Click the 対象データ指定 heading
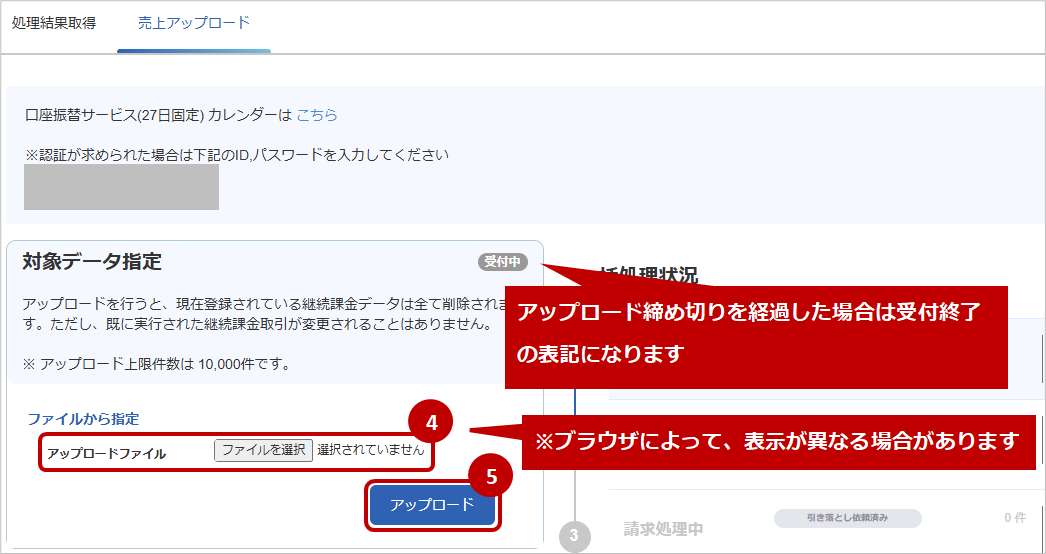The image size is (1046, 554). pos(92,262)
